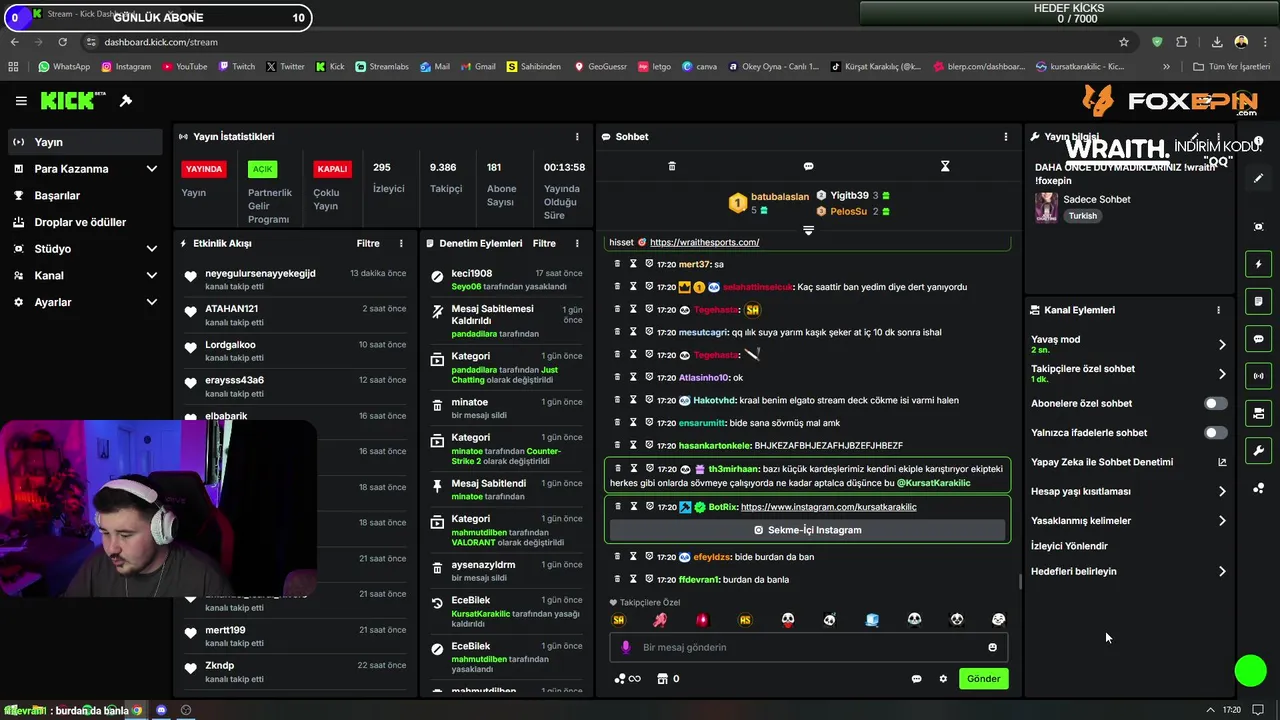Viewport: 1280px width, 720px height.
Task: Delete hasankartonkele's chat message with trash icon
Action: (618, 445)
